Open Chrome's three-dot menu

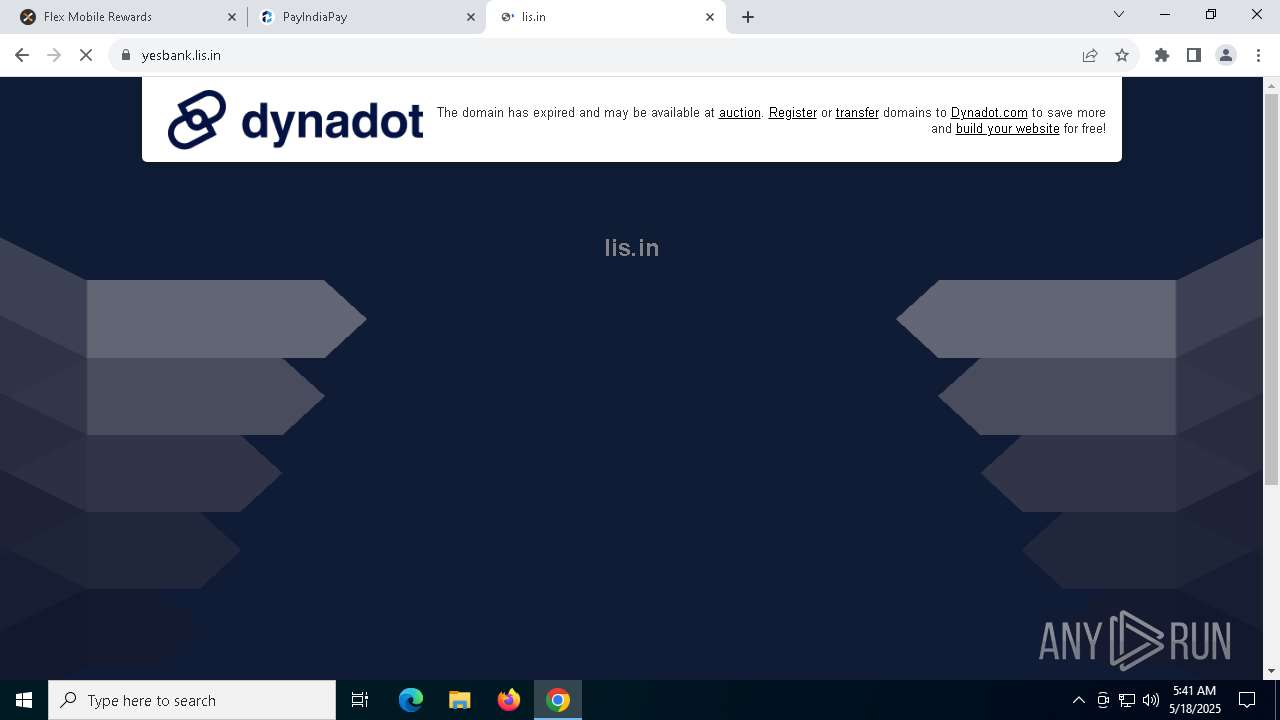point(1258,55)
